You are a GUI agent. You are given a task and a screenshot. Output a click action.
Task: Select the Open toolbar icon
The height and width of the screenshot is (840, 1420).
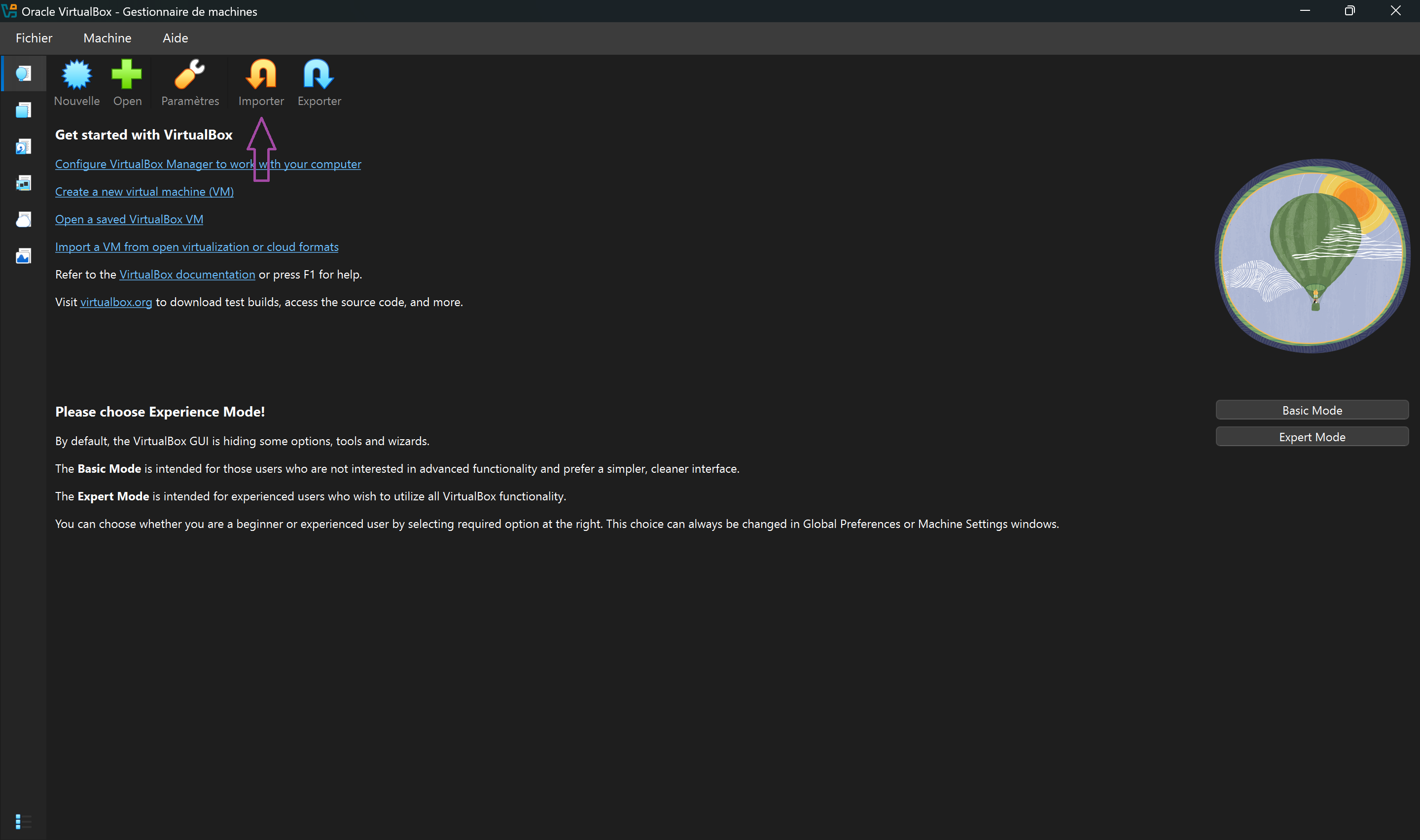pyautogui.click(x=127, y=82)
